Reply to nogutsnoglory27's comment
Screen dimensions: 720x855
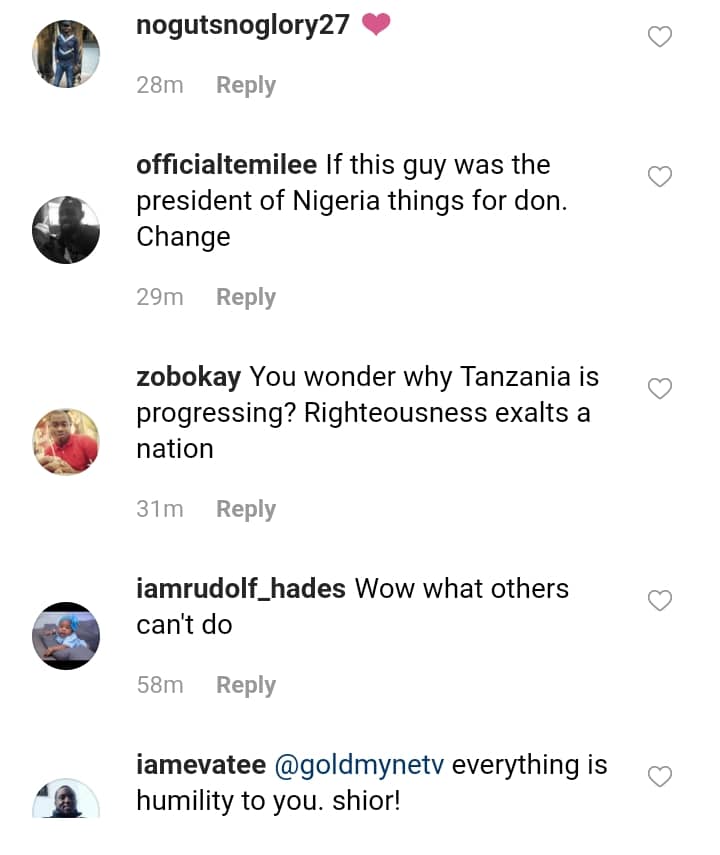245,85
